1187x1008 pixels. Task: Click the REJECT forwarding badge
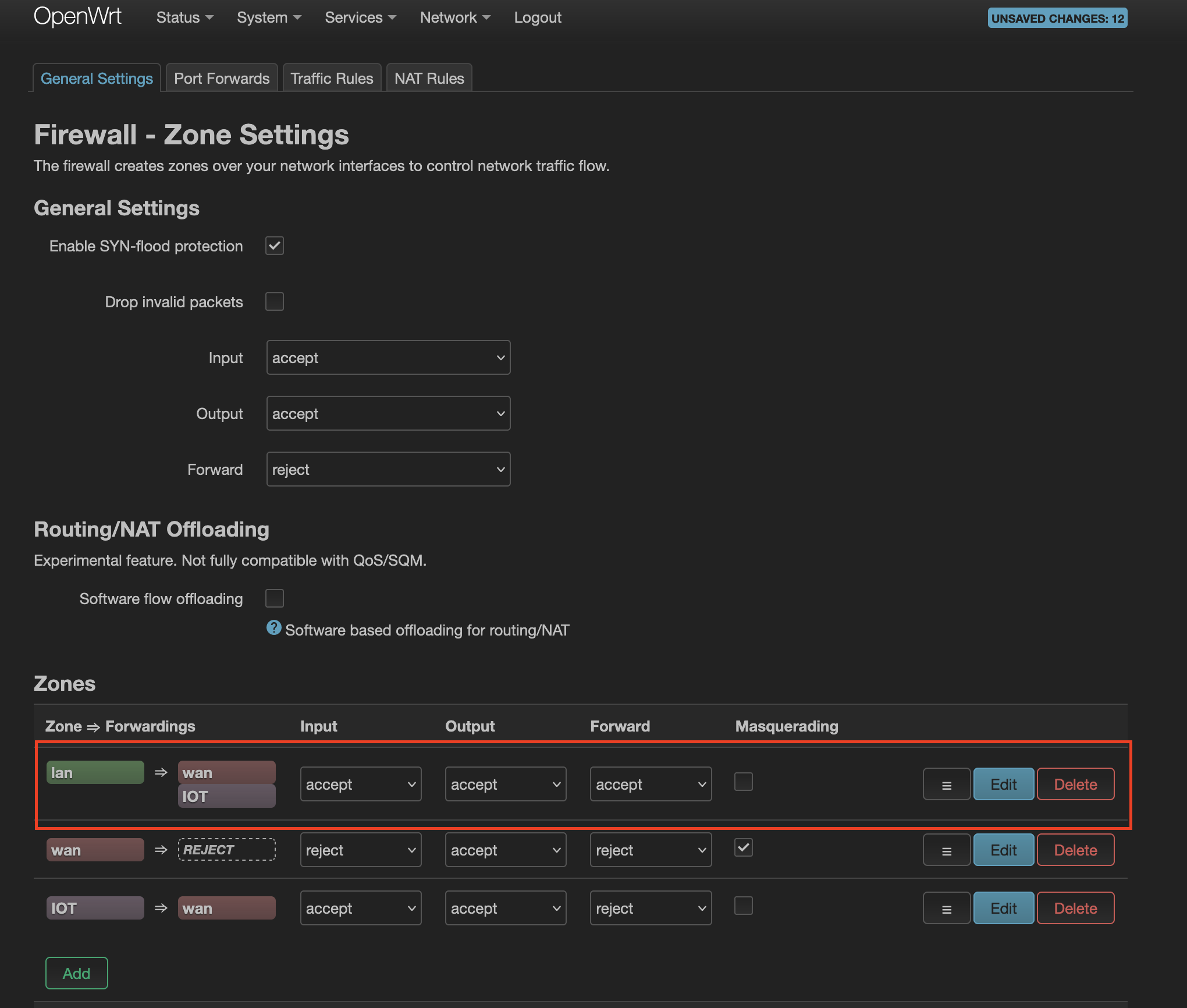click(x=226, y=850)
